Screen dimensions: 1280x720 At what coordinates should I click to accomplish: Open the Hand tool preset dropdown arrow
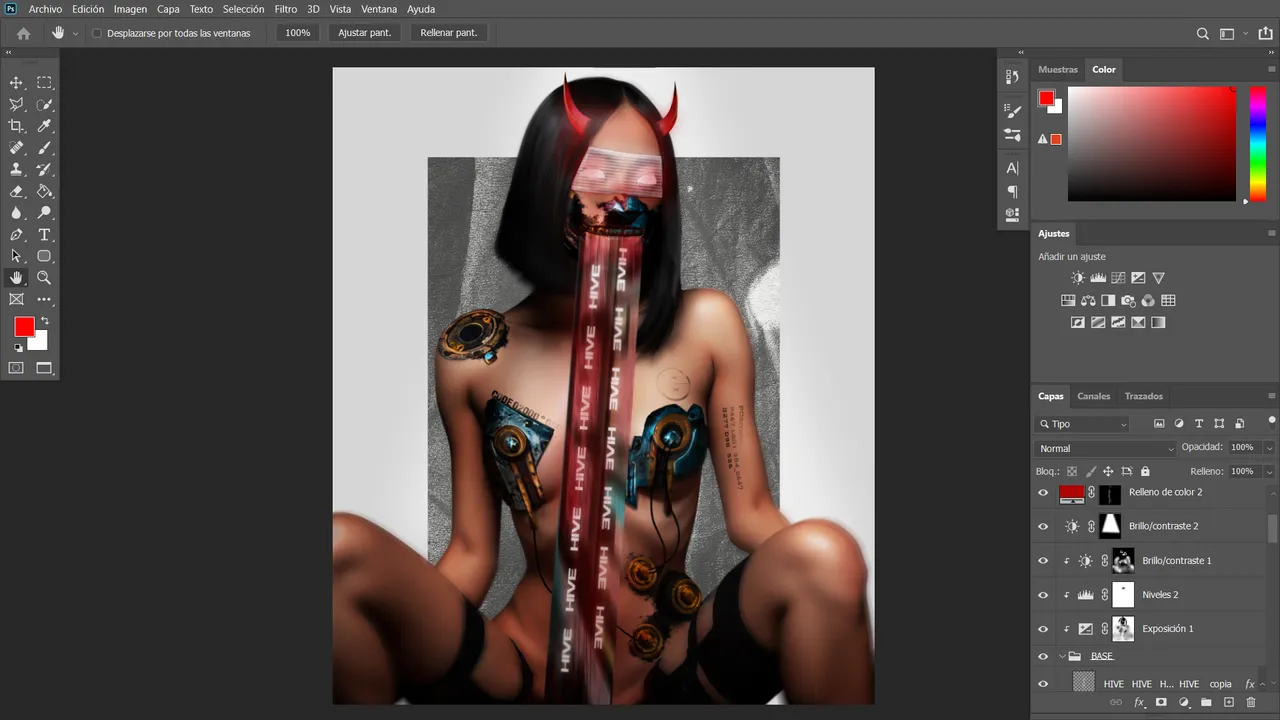[x=75, y=33]
